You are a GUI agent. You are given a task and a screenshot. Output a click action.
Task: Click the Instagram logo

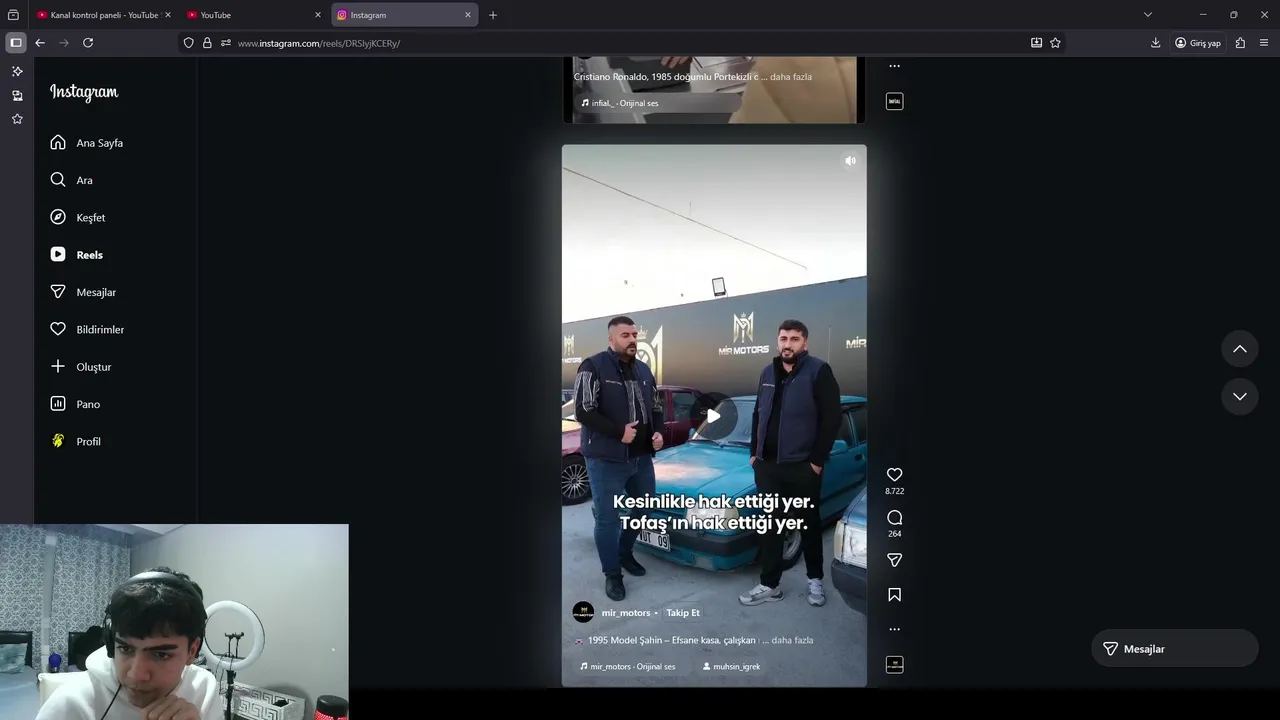click(x=84, y=92)
